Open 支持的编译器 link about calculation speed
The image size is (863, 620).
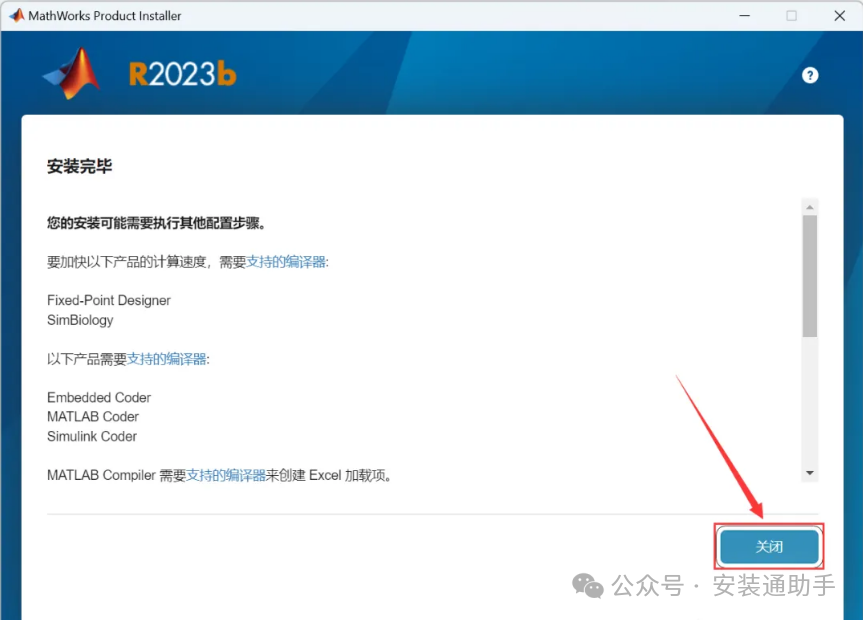(x=286, y=262)
